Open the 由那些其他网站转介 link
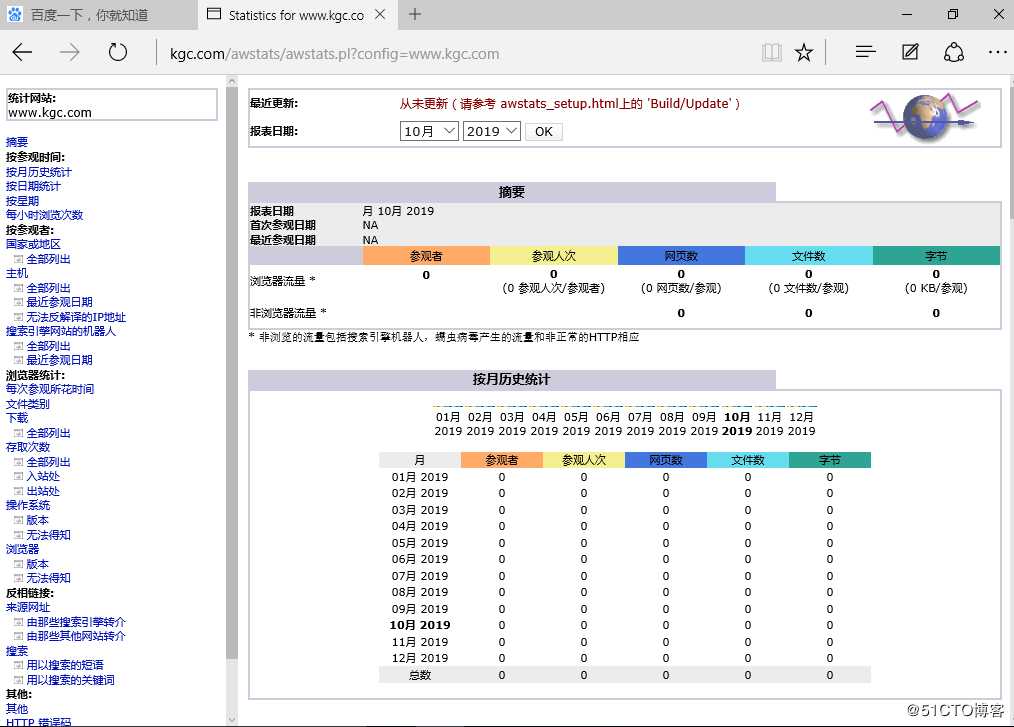Viewport: 1014px width, 727px height. coord(76,636)
